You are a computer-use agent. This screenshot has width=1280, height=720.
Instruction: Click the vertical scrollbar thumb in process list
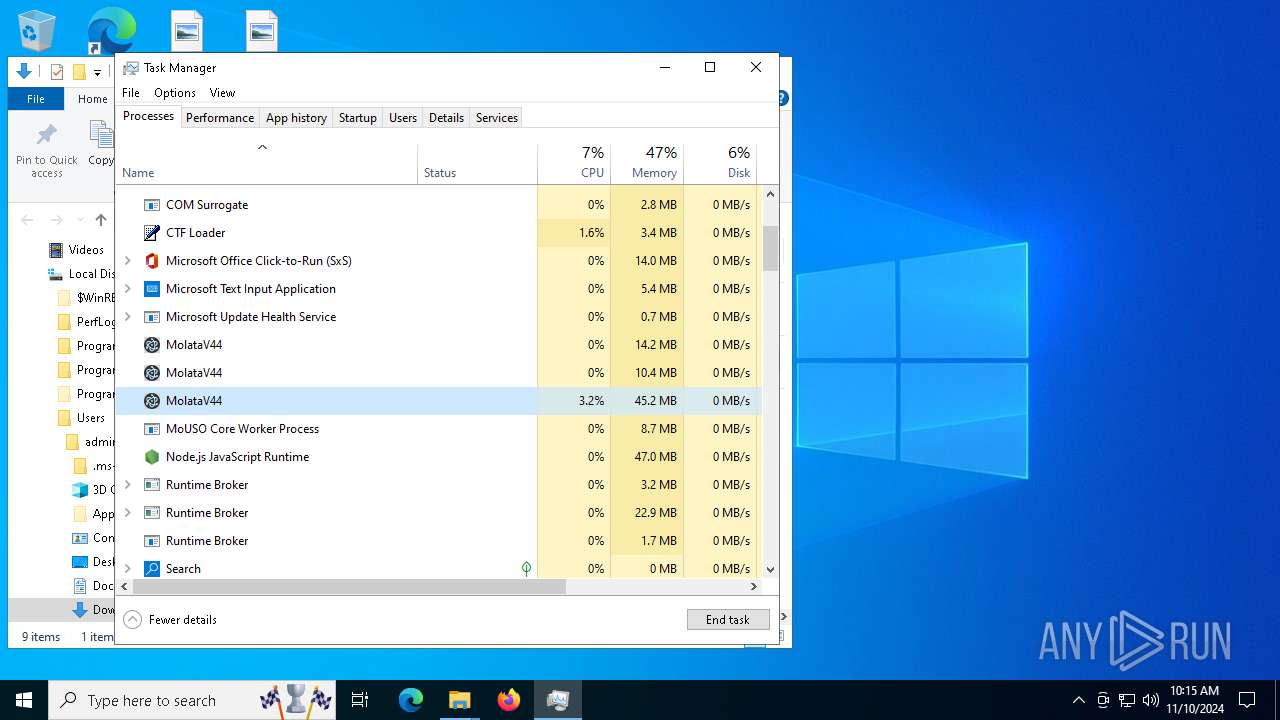point(770,248)
